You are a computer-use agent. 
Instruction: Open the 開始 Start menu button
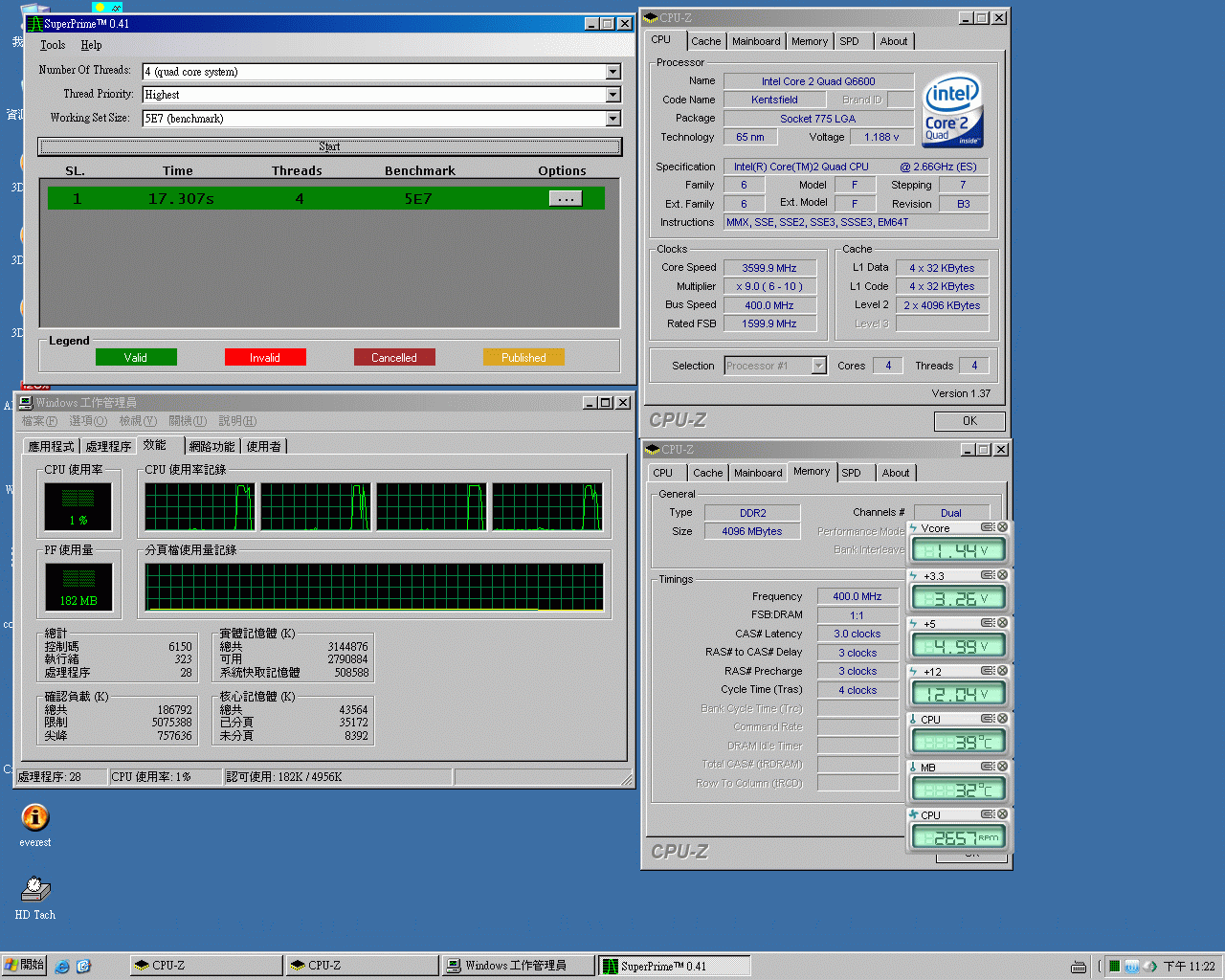[x=24, y=966]
